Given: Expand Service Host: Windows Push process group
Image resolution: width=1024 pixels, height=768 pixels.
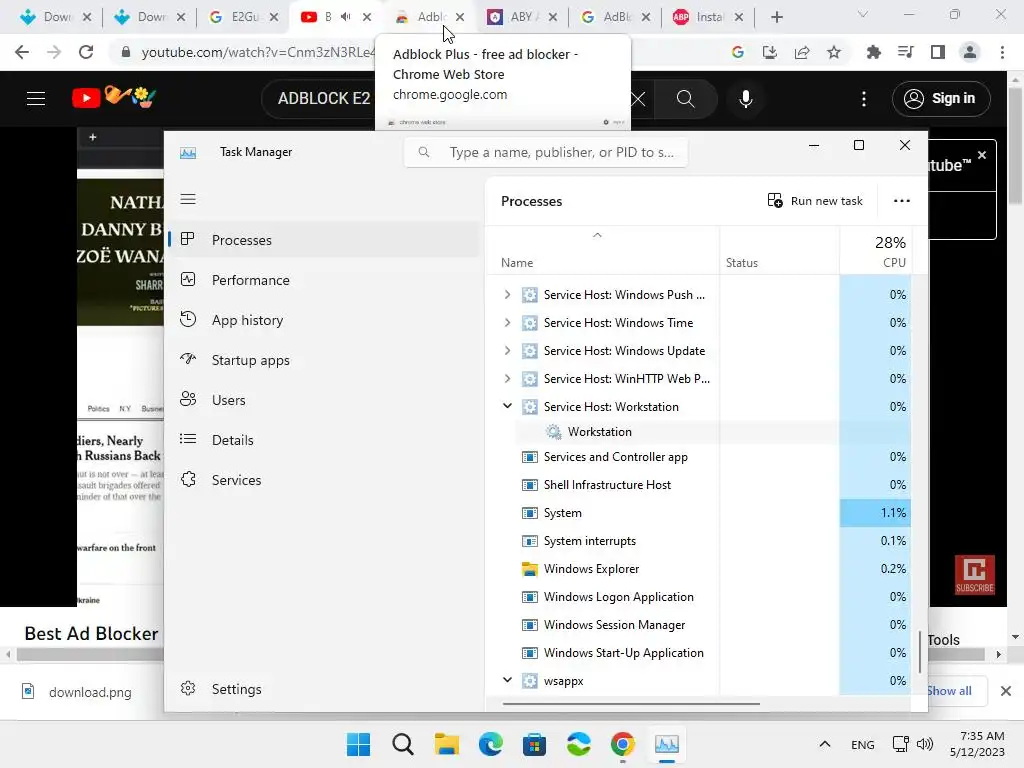Looking at the screenshot, I should point(507,295).
